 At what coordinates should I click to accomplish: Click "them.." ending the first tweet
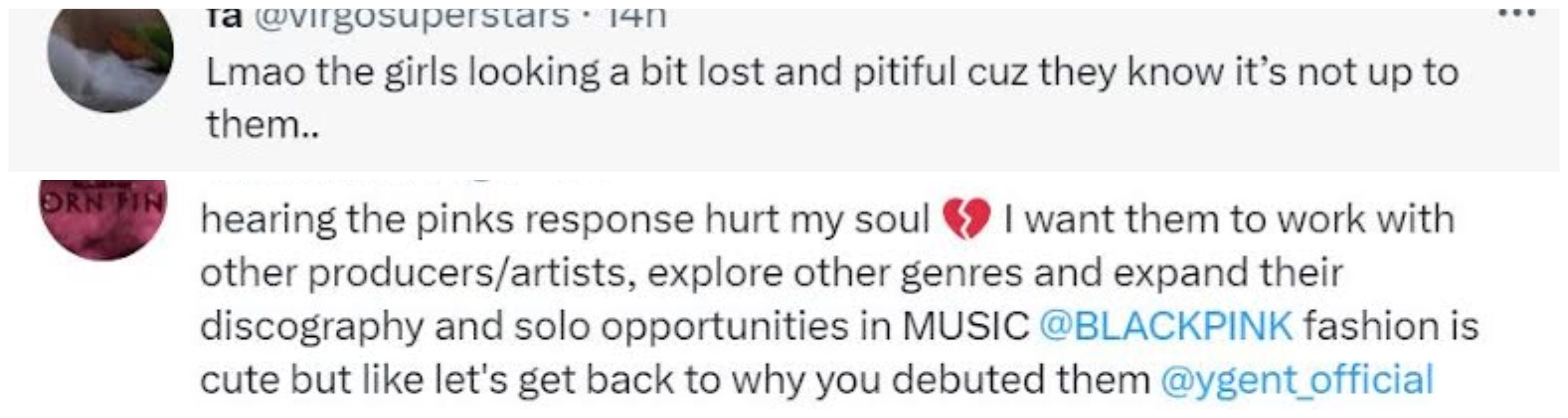click(x=263, y=124)
